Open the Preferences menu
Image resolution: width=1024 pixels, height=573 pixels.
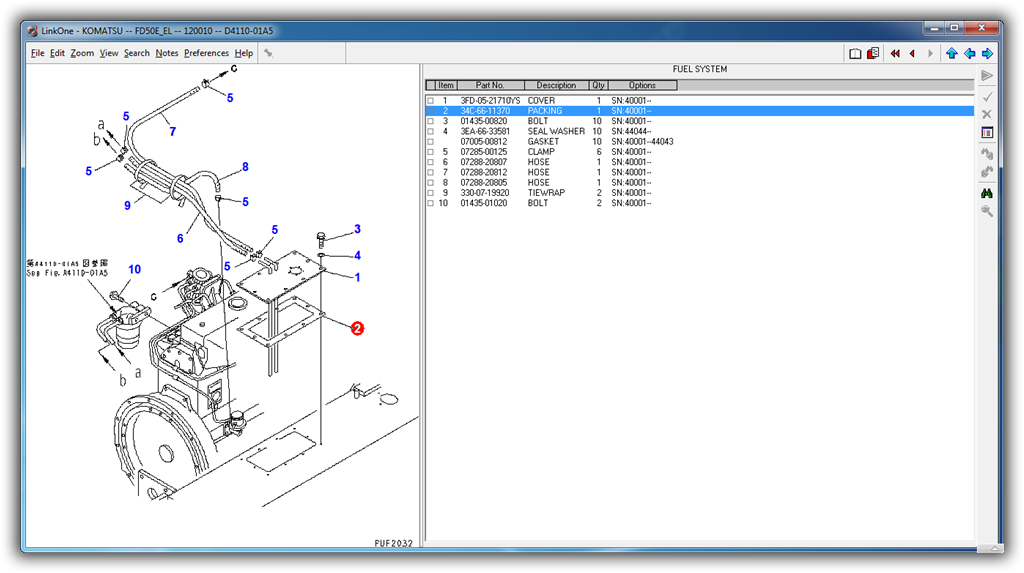[206, 53]
